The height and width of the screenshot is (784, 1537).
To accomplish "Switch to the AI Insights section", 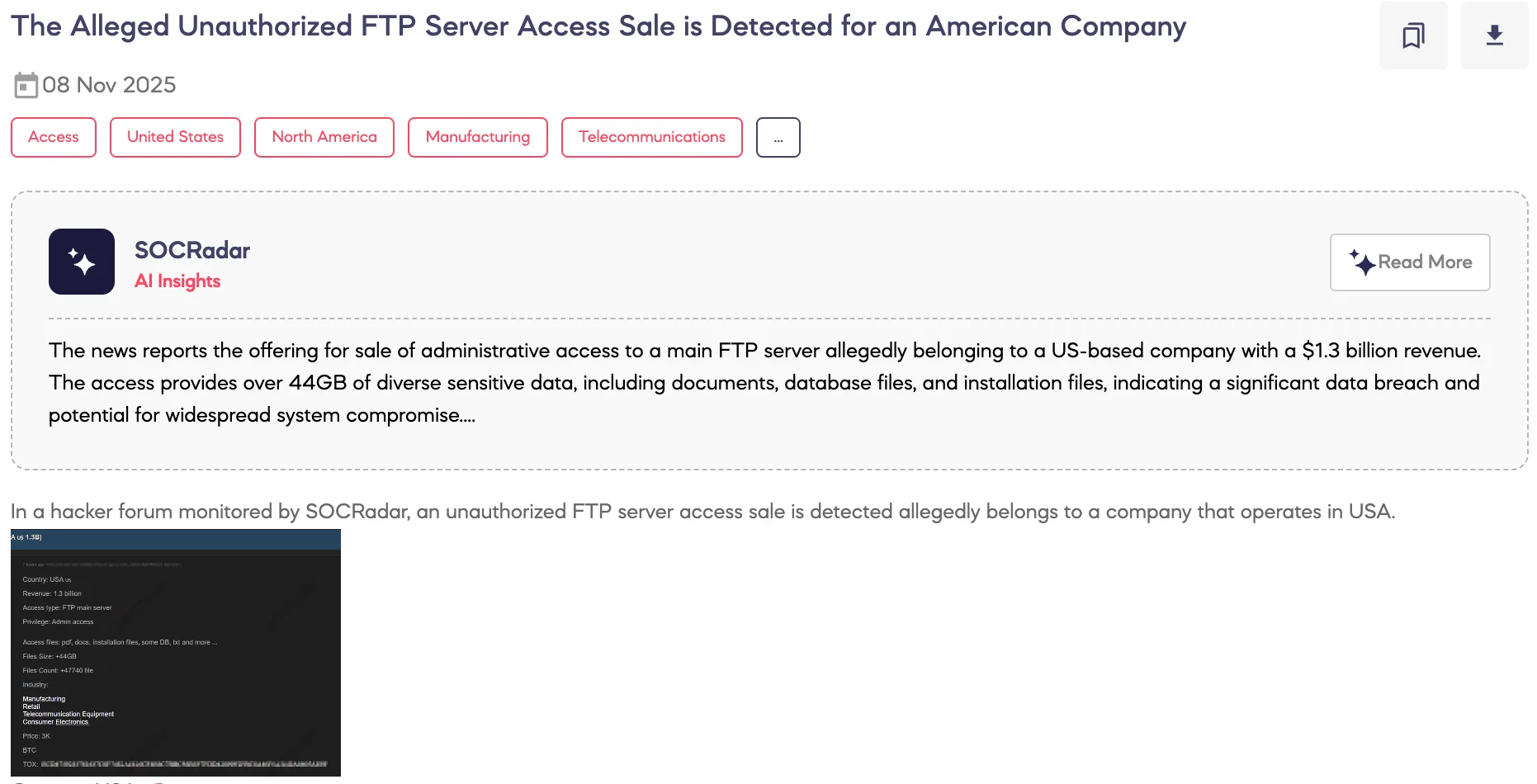I will [178, 281].
